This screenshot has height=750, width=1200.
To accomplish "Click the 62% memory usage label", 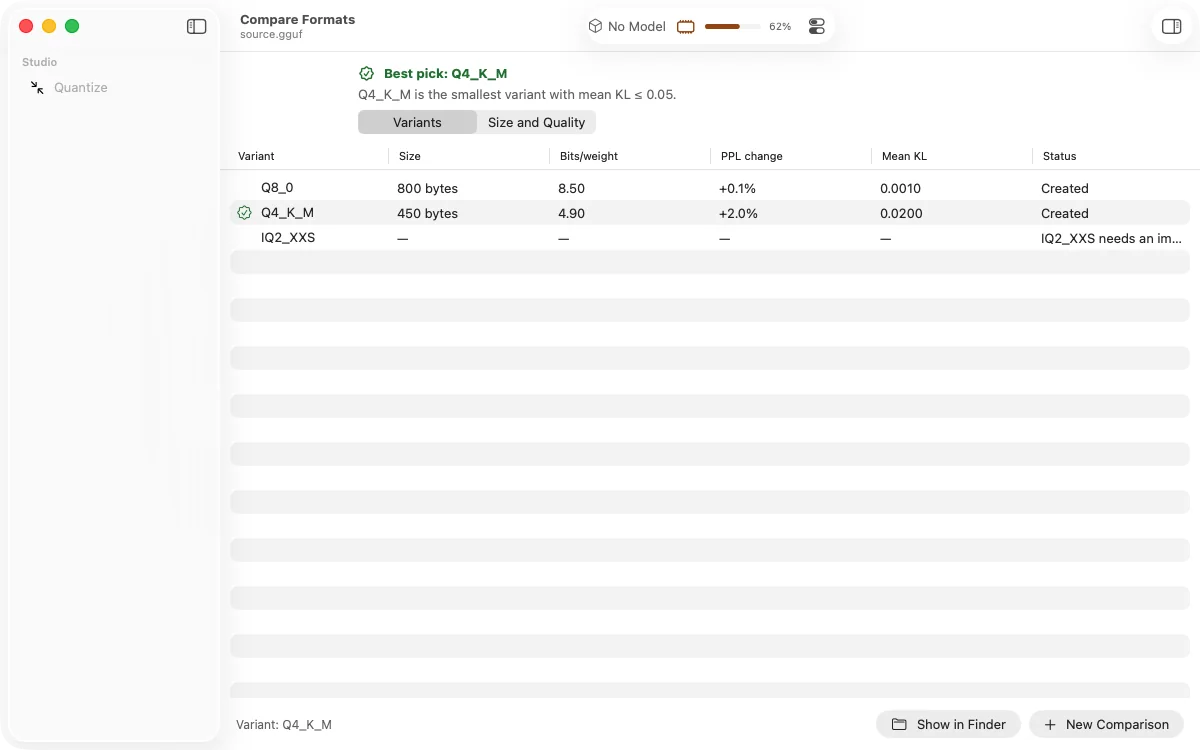I will (x=780, y=27).
